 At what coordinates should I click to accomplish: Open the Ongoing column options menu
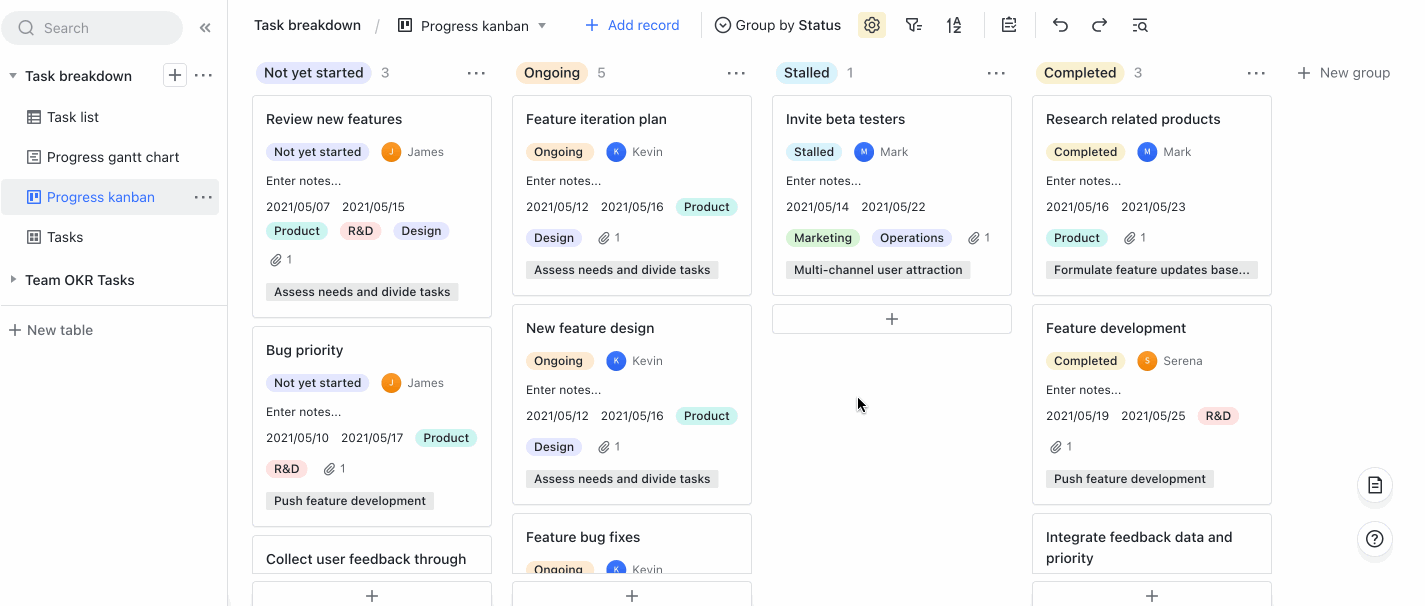736,72
